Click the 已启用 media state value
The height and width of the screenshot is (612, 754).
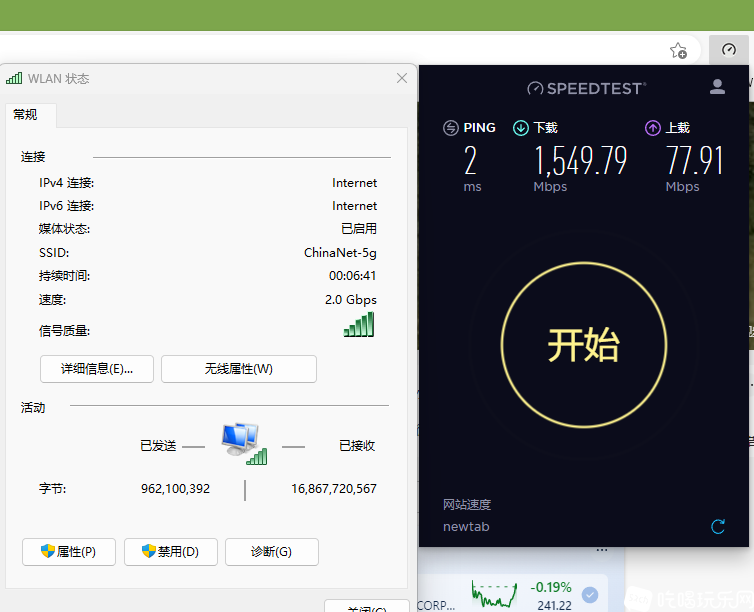(359, 229)
